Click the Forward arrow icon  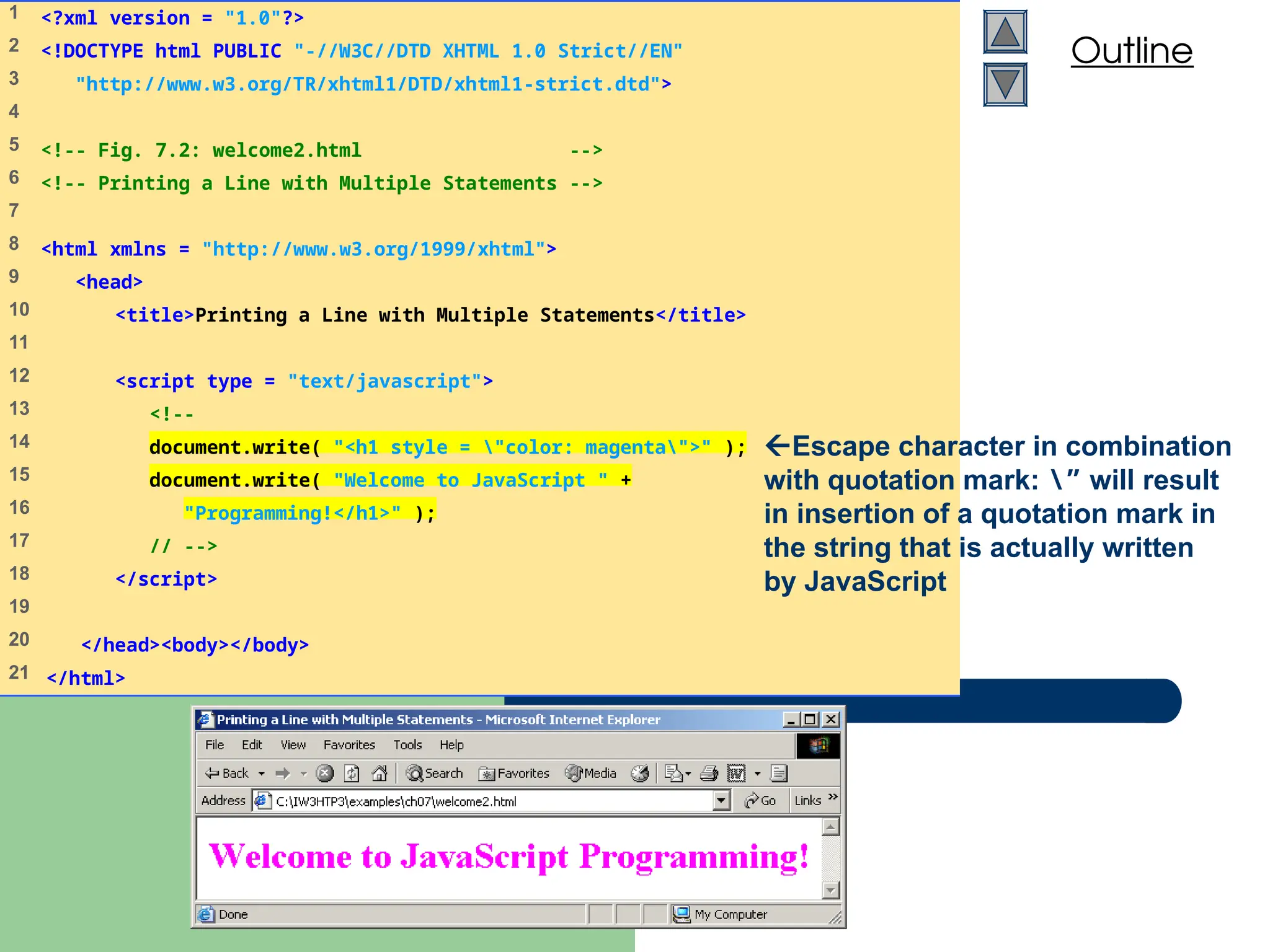[x=283, y=773]
